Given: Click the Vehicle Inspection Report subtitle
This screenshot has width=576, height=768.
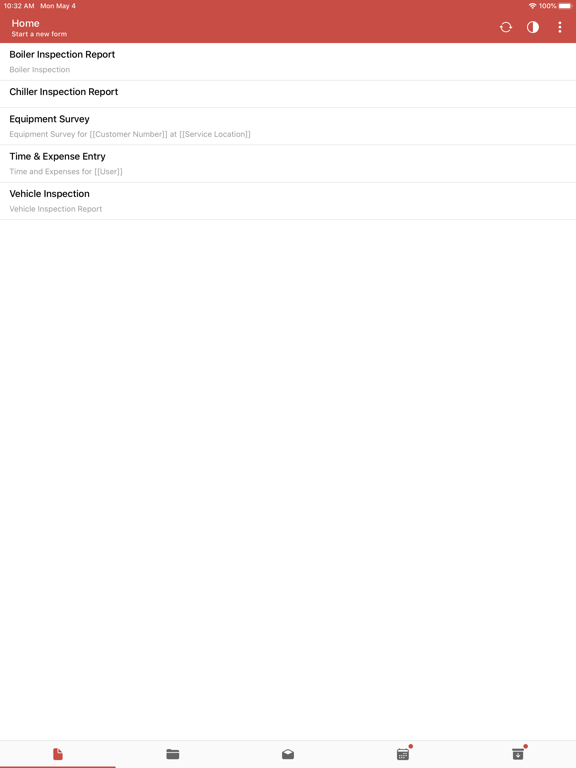Looking at the screenshot, I should pyautogui.click(x=56, y=209).
